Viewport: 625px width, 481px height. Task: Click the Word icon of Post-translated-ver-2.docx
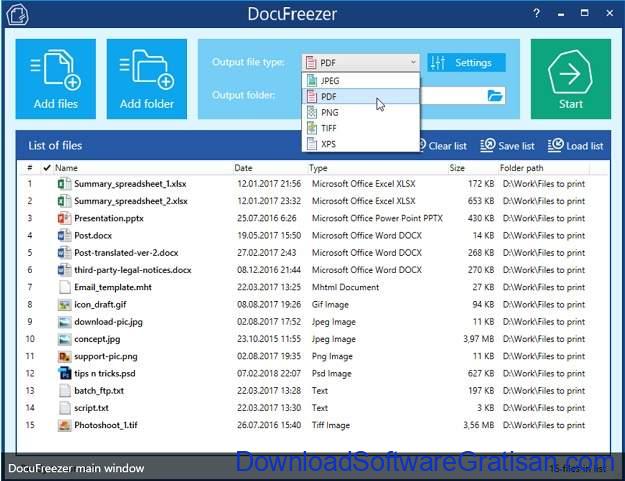click(x=64, y=253)
